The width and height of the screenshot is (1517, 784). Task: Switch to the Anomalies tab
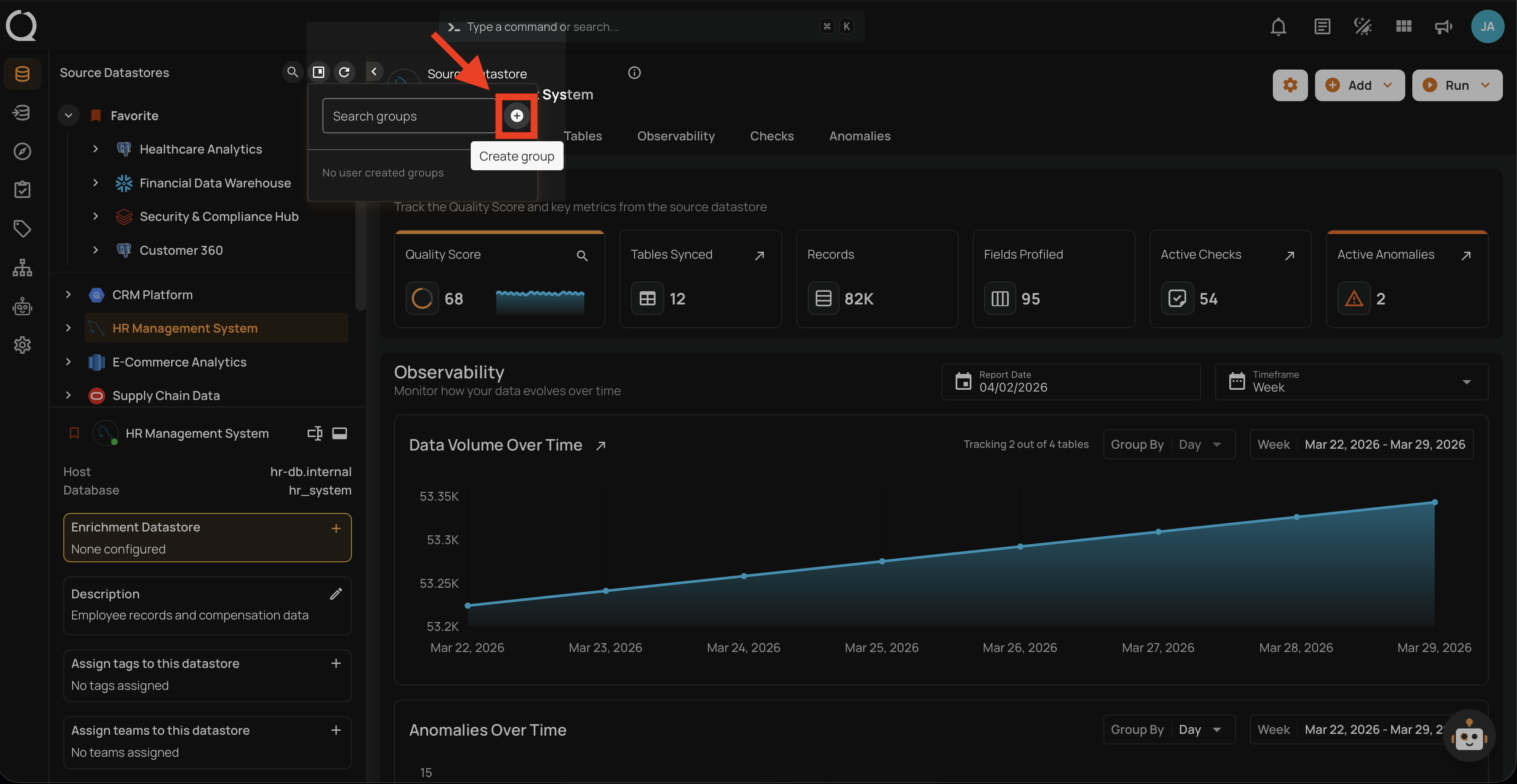pyautogui.click(x=859, y=136)
